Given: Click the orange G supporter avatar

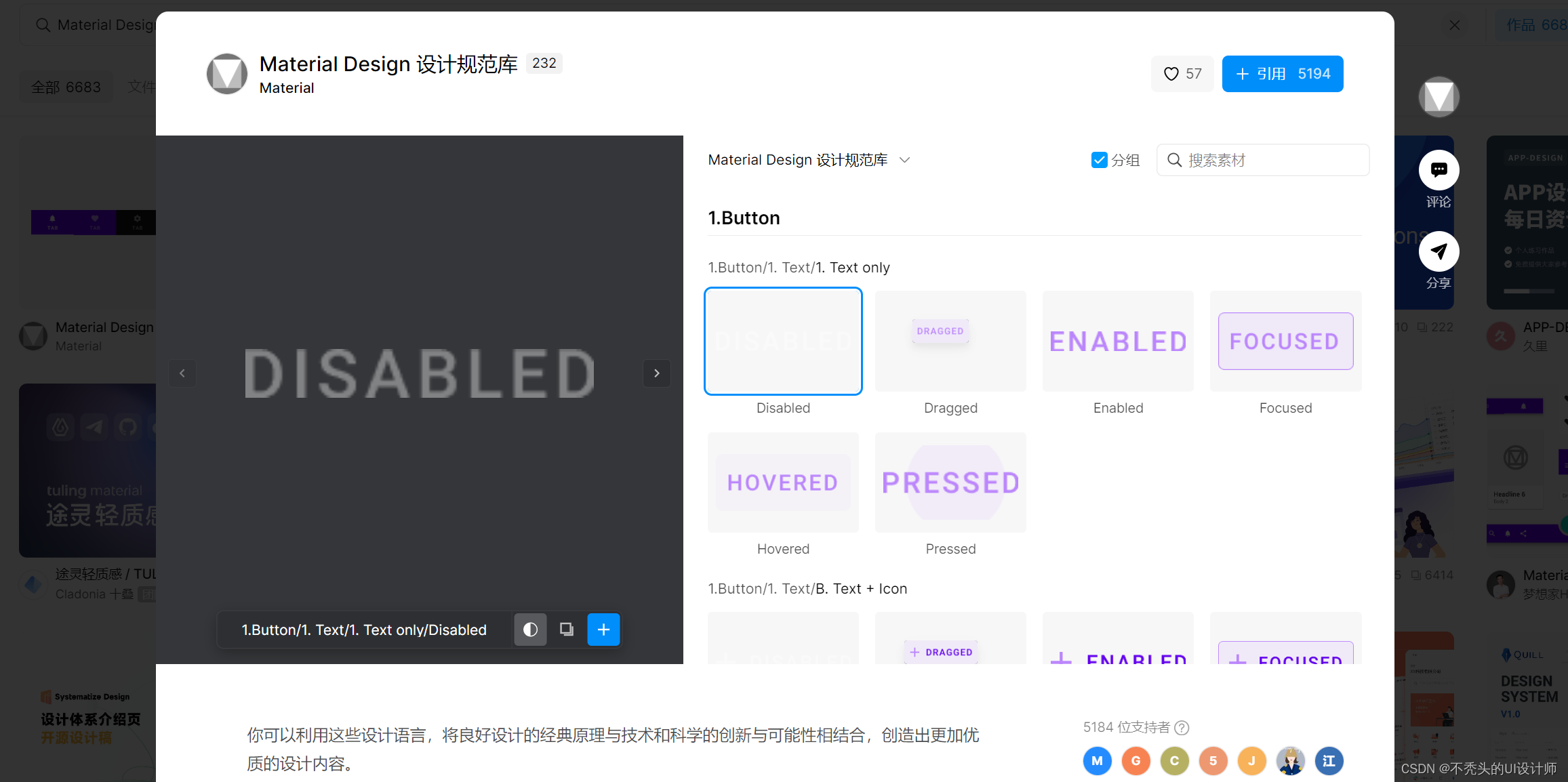Looking at the screenshot, I should point(1135,761).
